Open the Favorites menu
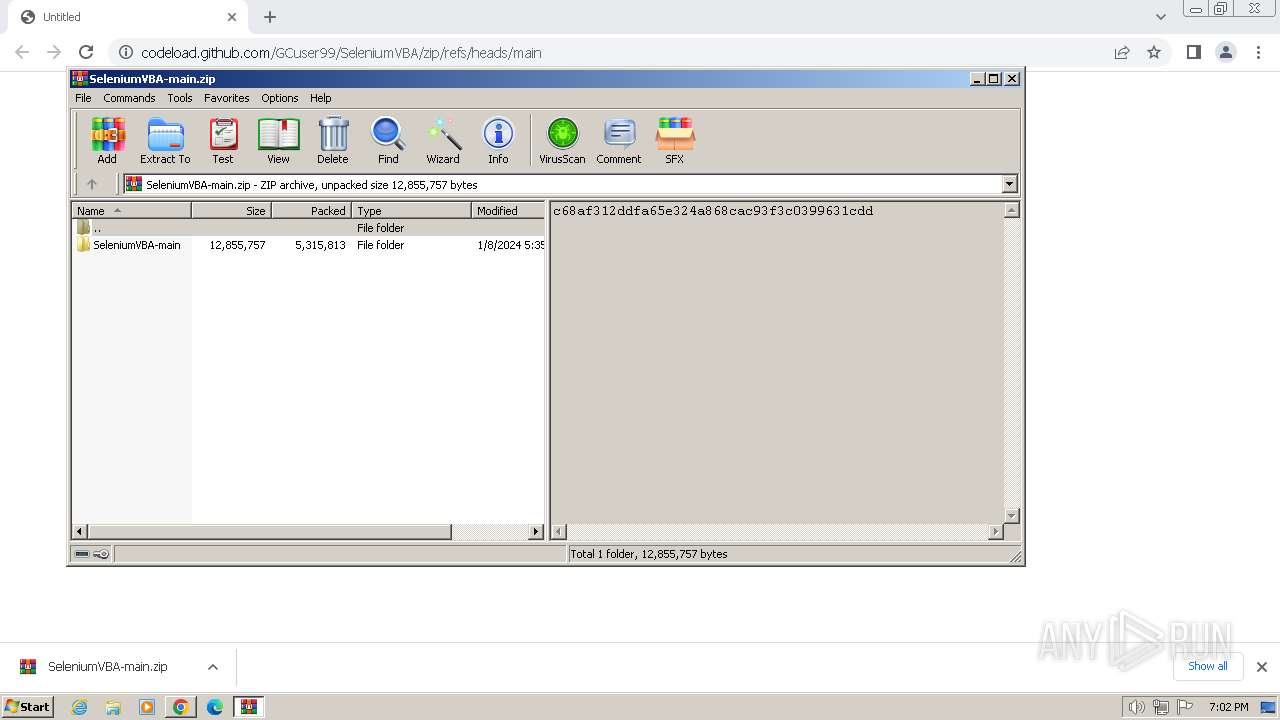Image resolution: width=1280 pixels, height=720 pixels. pos(227,98)
